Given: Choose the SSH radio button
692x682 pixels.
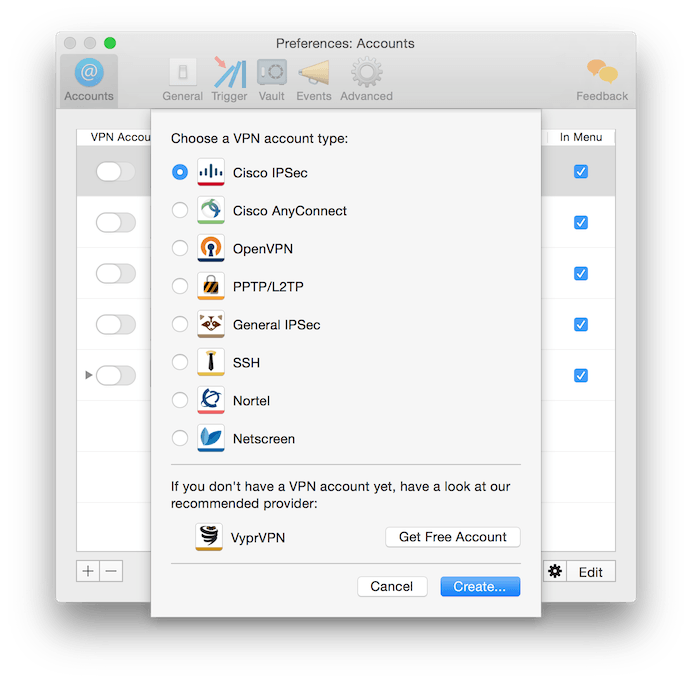Looking at the screenshot, I should click(180, 363).
